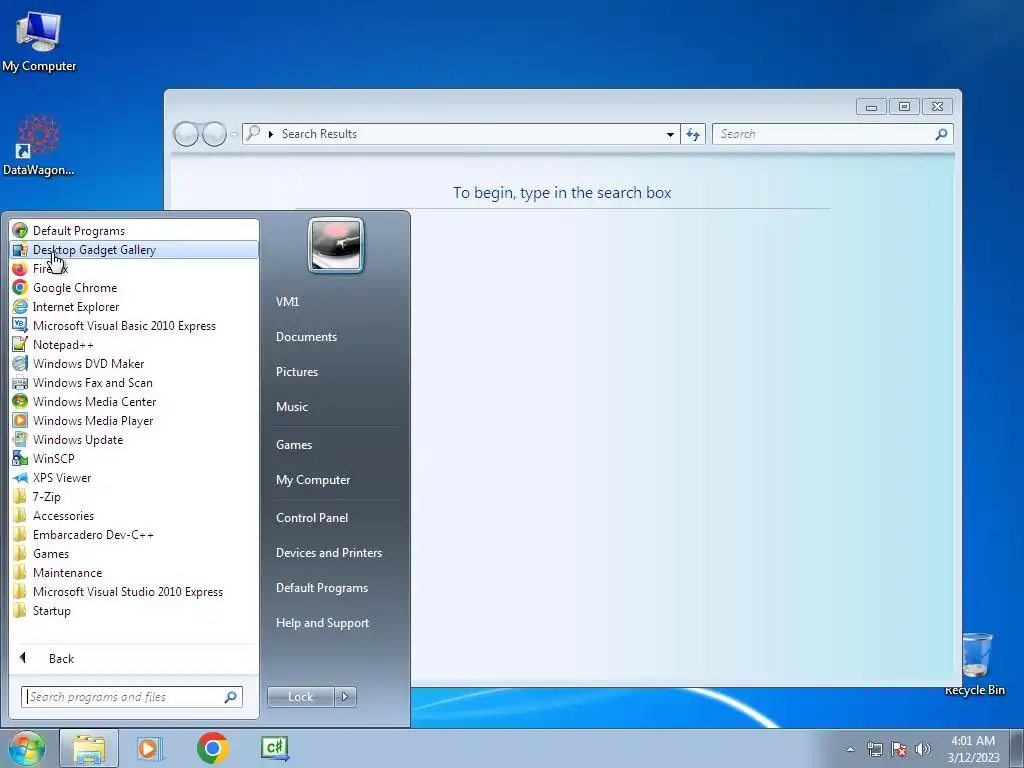Screen dimensions: 1024x768
Task: Click the taskbar clock showing 4:01 AM
Action: click(x=973, y=749)
